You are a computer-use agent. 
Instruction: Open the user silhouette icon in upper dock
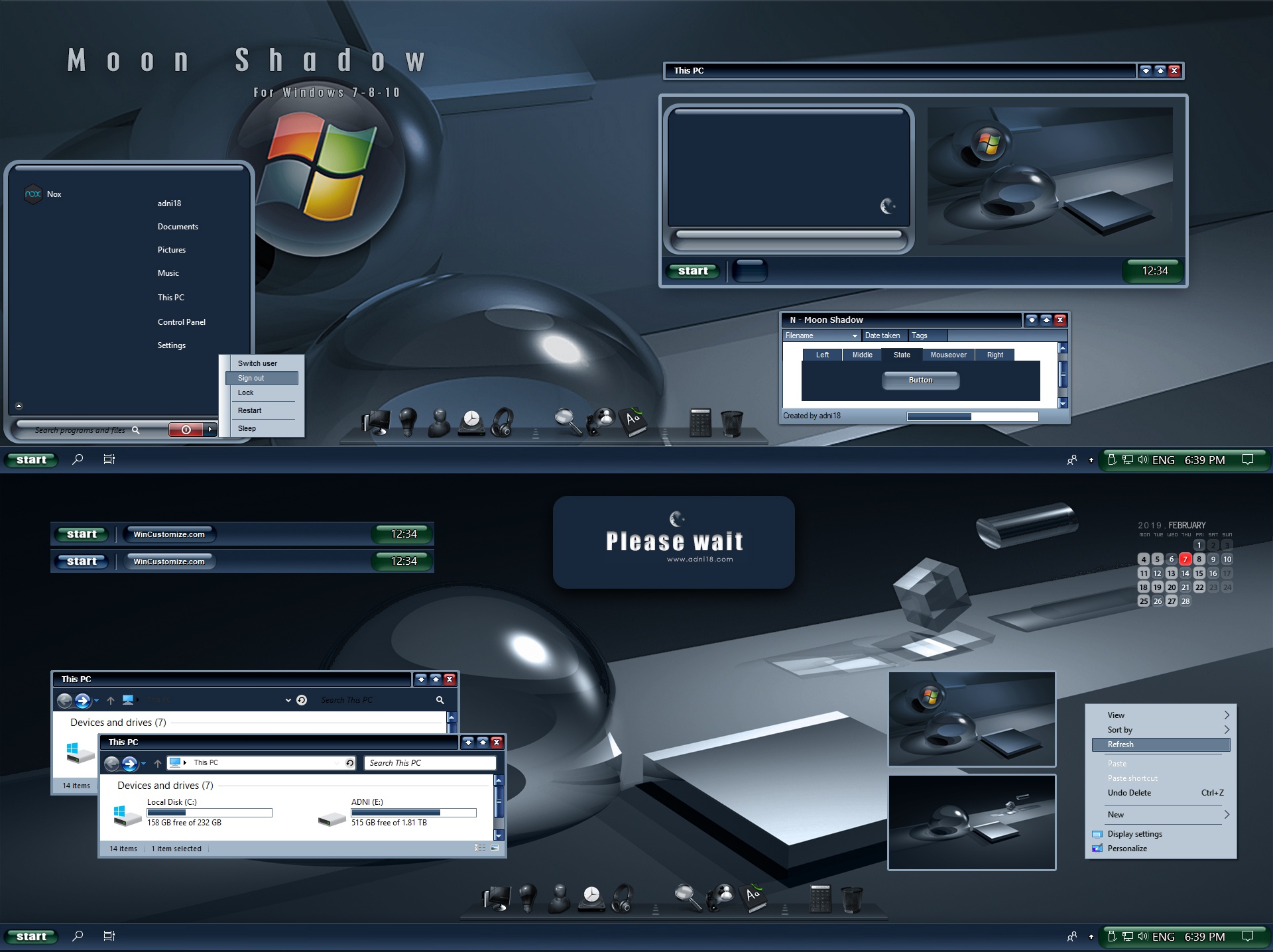click(x=439, y=422)
